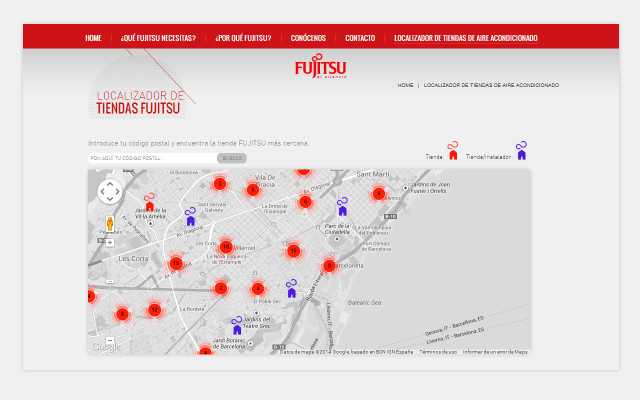
Task: Pan the map right with arrow control
Action: tap(117, 191)
